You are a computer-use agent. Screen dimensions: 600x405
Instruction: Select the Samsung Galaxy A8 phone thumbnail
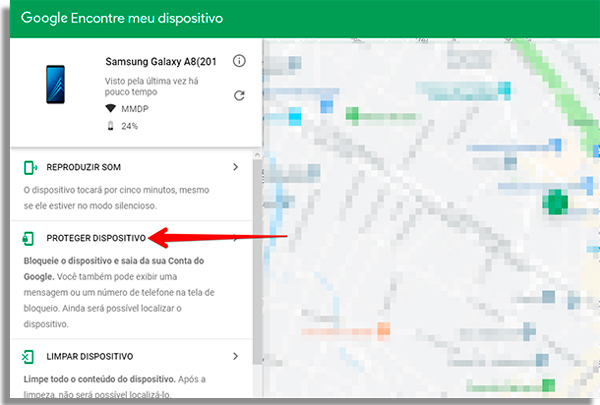pos(55,84)
